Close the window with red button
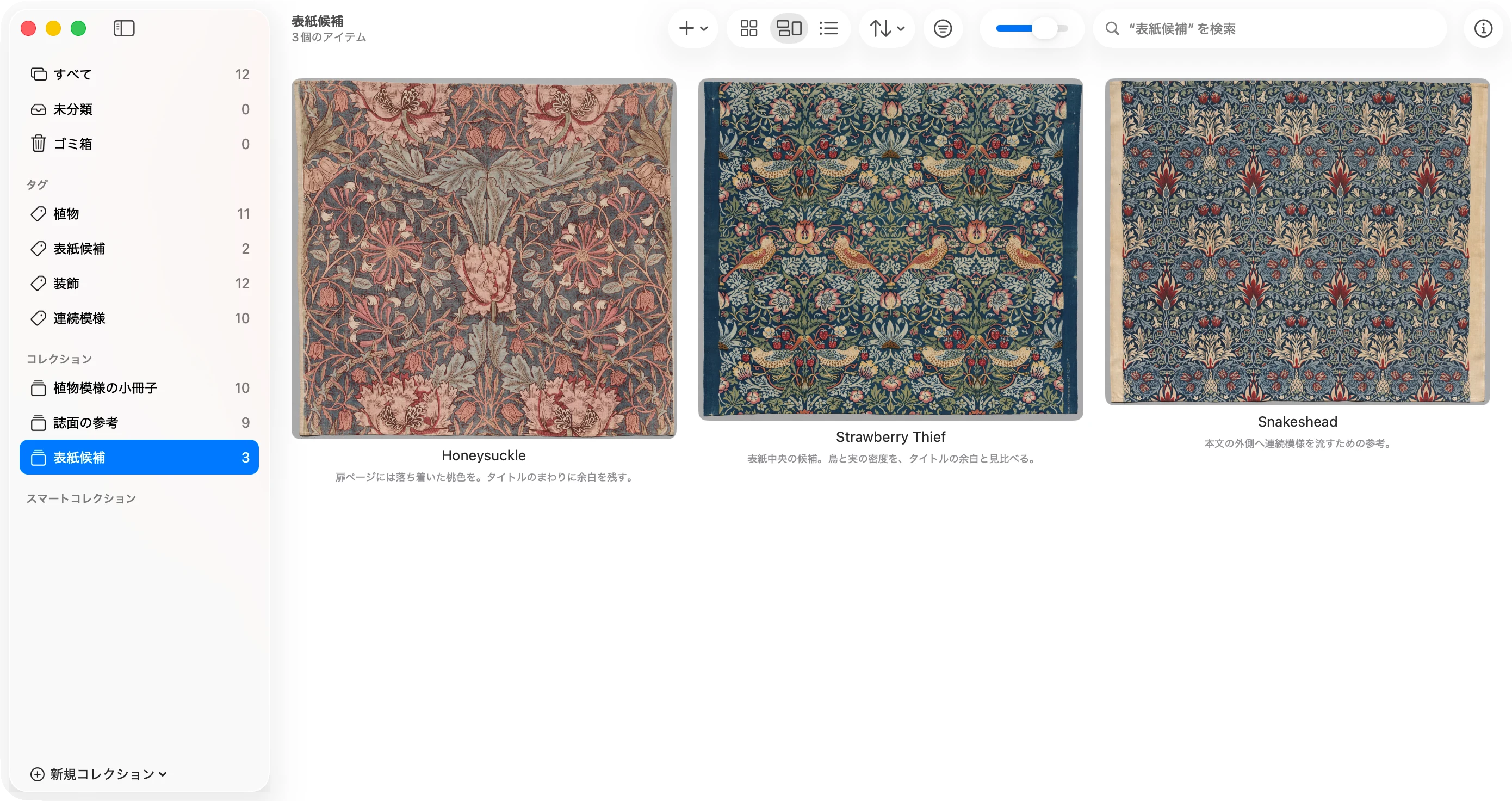This screenshot has width=1512, height=801. tap(28, 28)
